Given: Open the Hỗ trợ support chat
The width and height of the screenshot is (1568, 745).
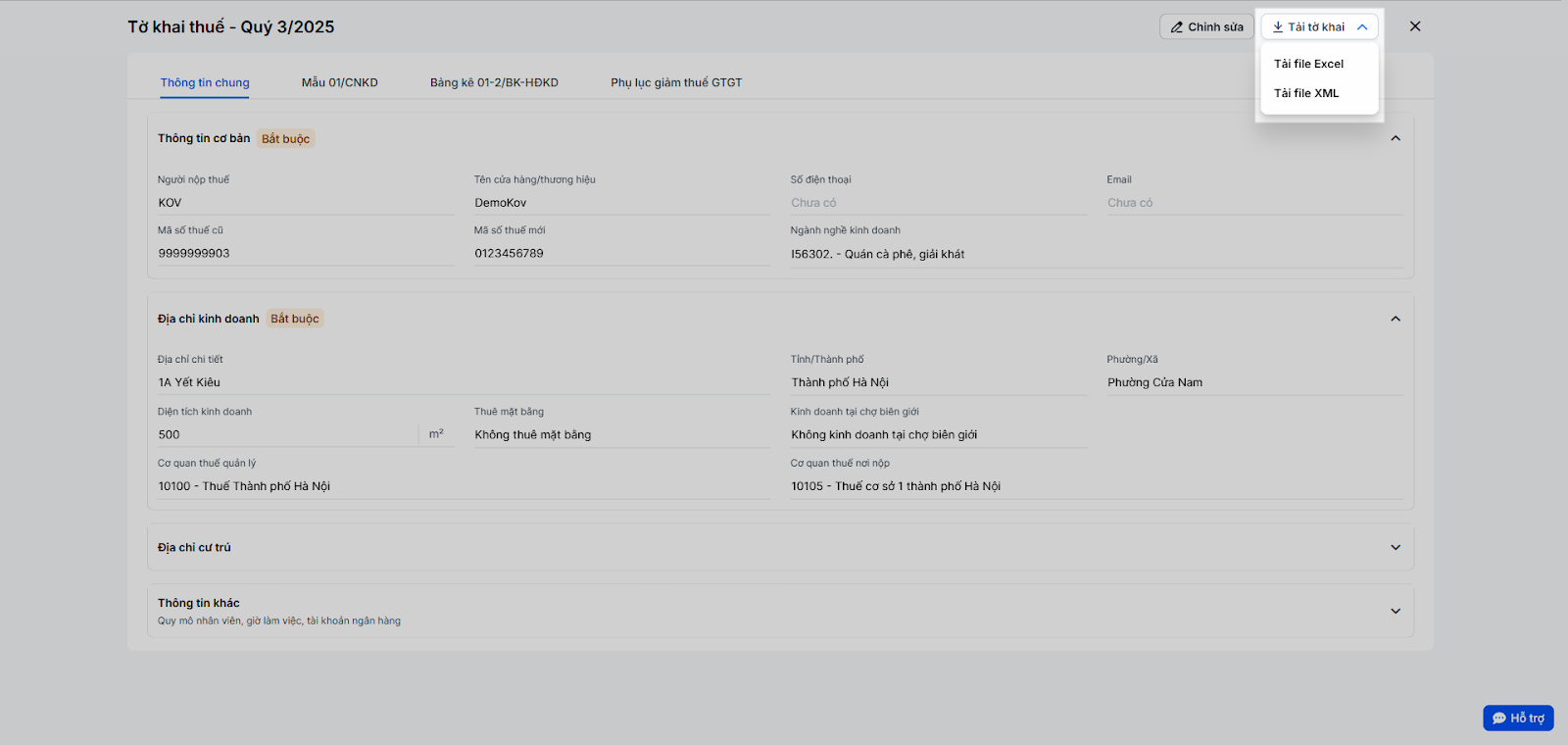Looking at the screenshot, I should point(1518,718).
